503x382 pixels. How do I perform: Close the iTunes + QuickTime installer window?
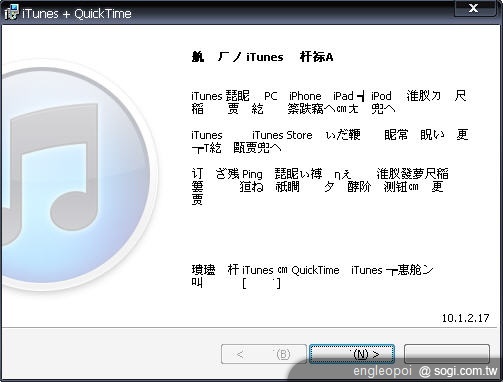[474, 8]
